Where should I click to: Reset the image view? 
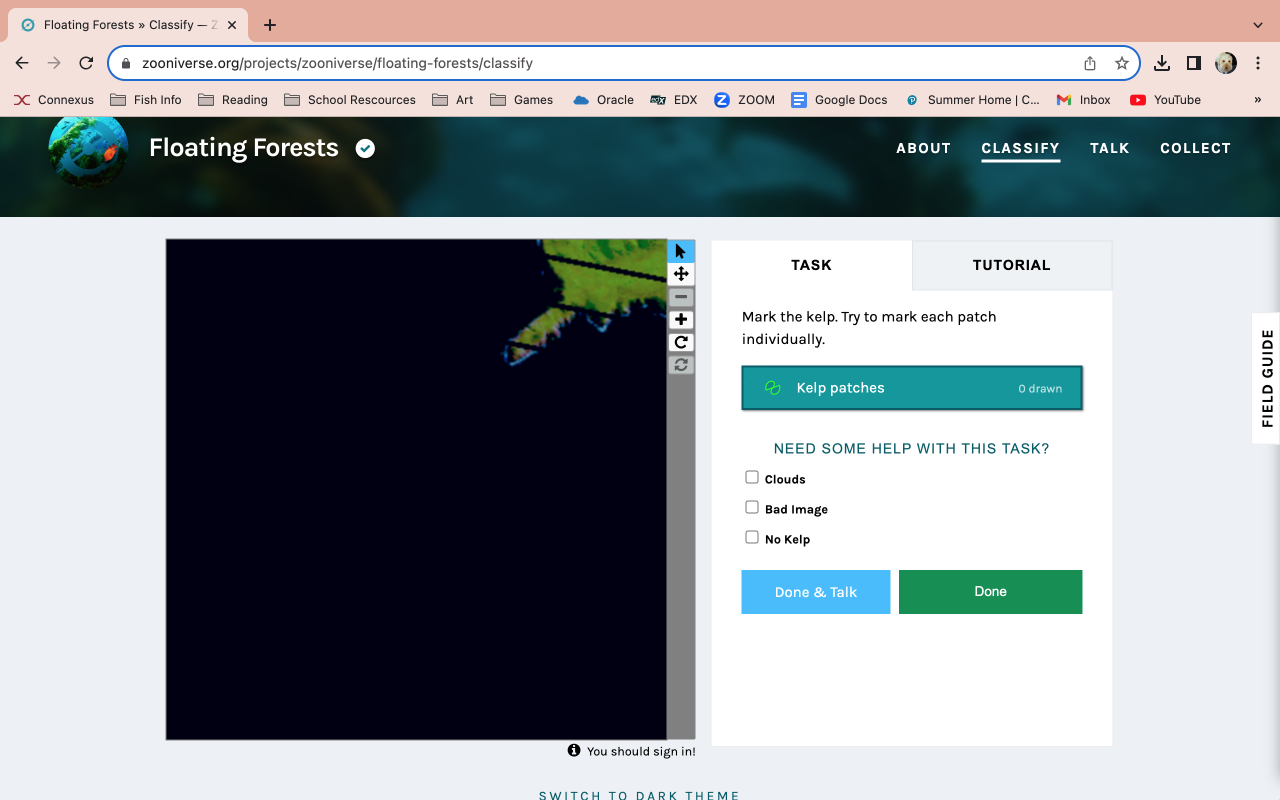point(681,365)
